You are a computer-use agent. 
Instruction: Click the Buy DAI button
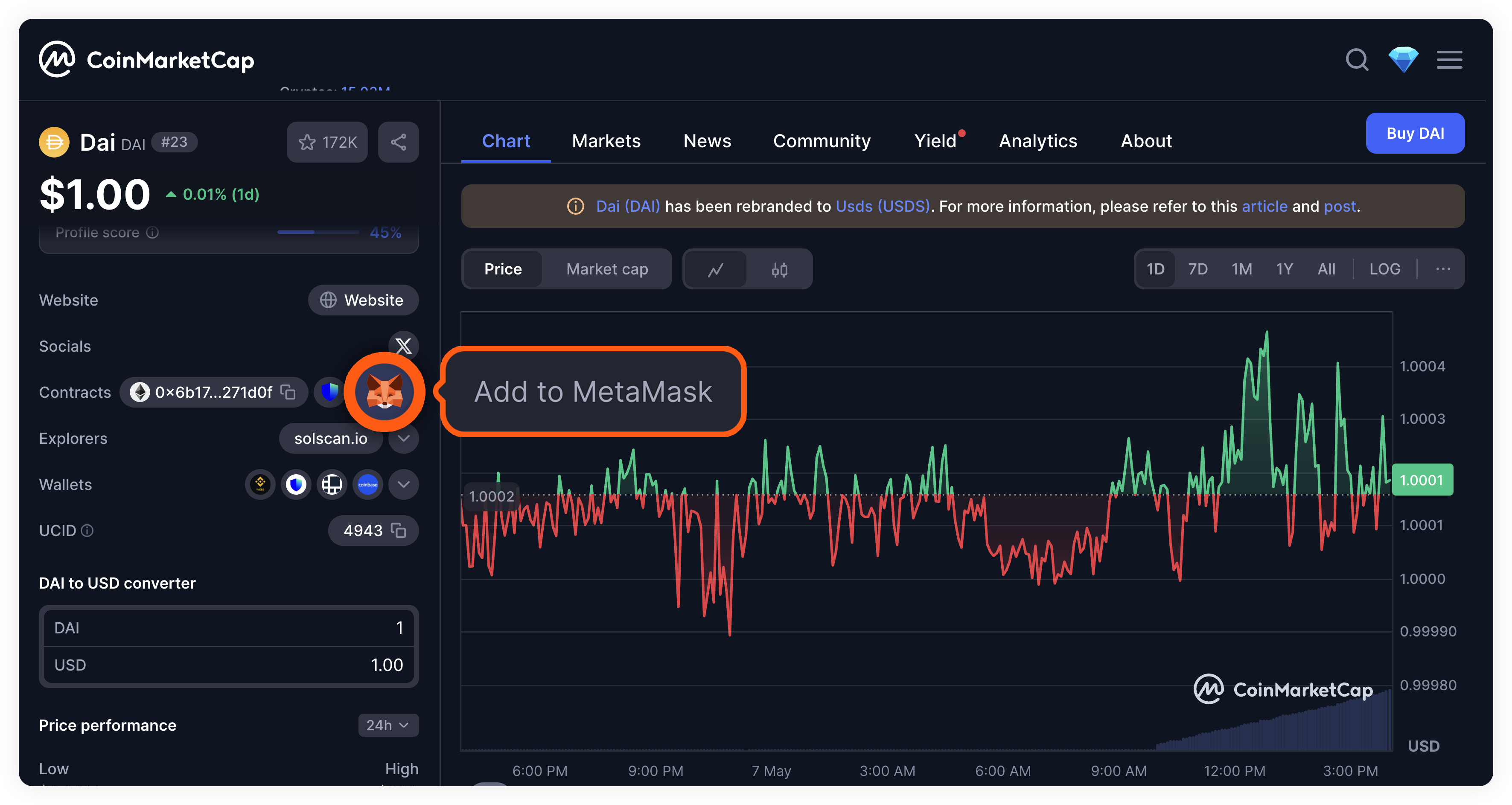coord(1415,134)
